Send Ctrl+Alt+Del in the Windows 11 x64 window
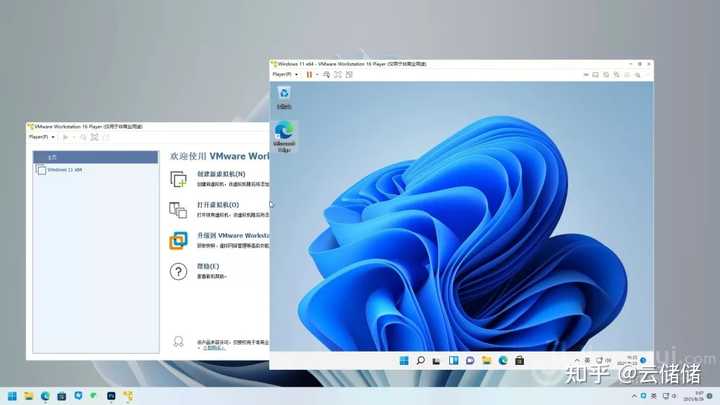 tap(326, 74)
